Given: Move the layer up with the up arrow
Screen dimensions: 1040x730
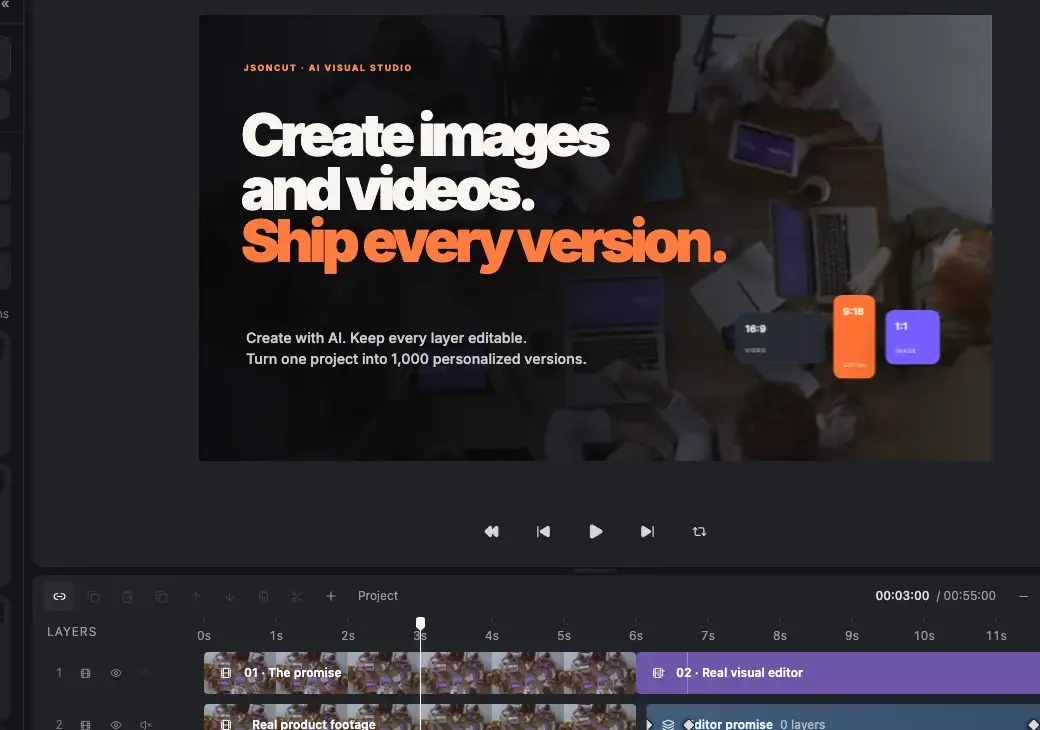Looking at the screenshot, I should point(196,597).
